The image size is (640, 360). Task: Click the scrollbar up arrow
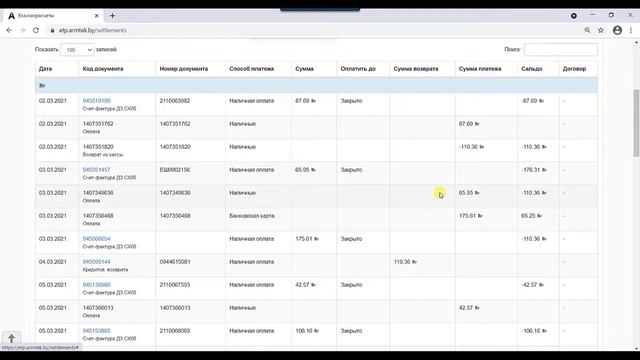point(636,42)
